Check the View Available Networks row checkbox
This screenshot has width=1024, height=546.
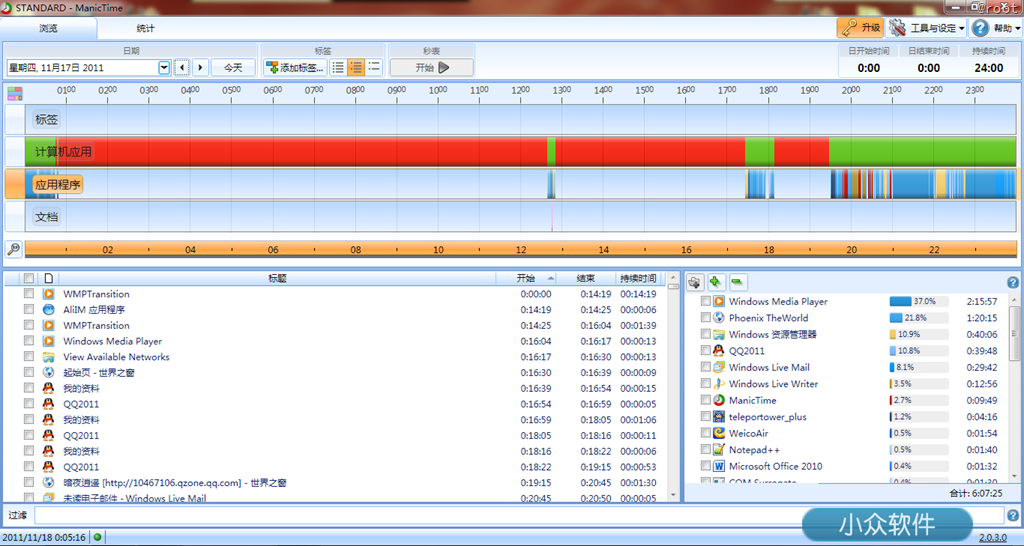(29, 357)
